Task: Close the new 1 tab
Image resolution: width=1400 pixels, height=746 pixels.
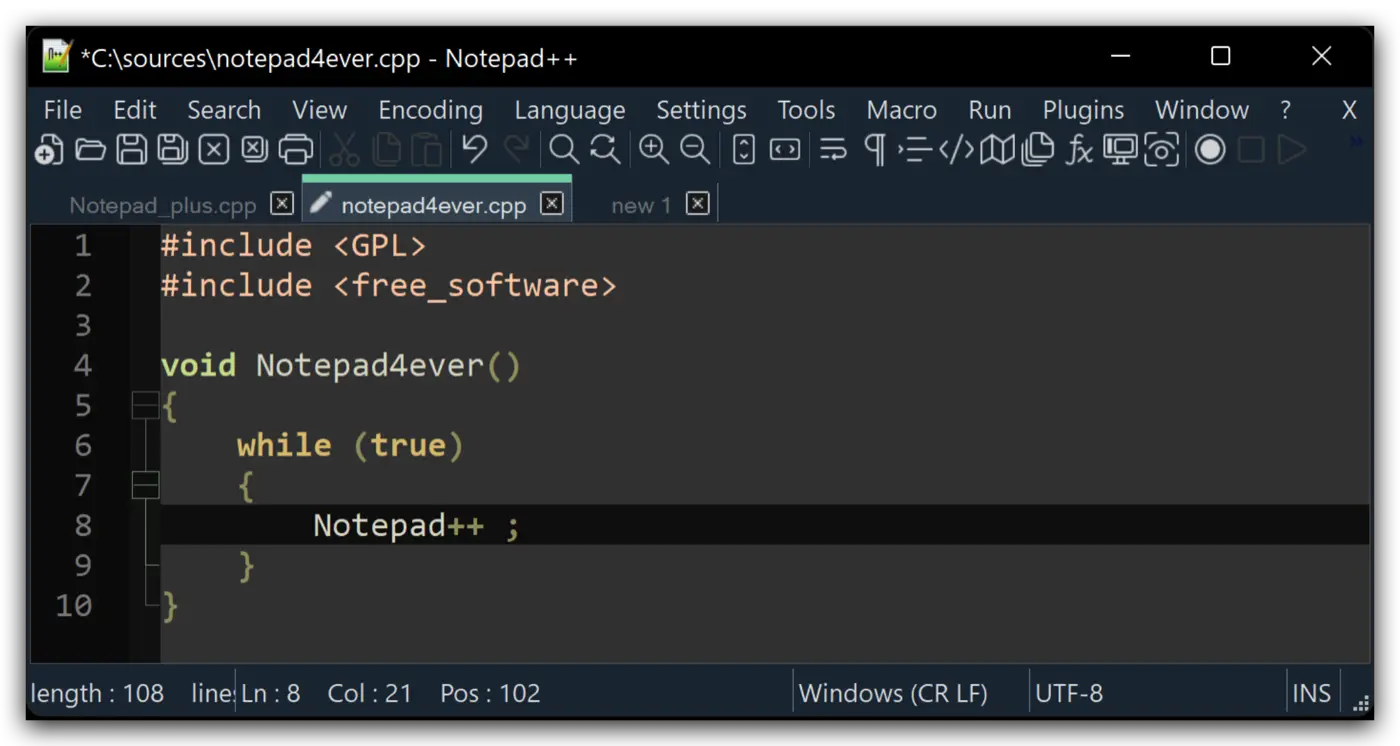Action: (698, 204)
